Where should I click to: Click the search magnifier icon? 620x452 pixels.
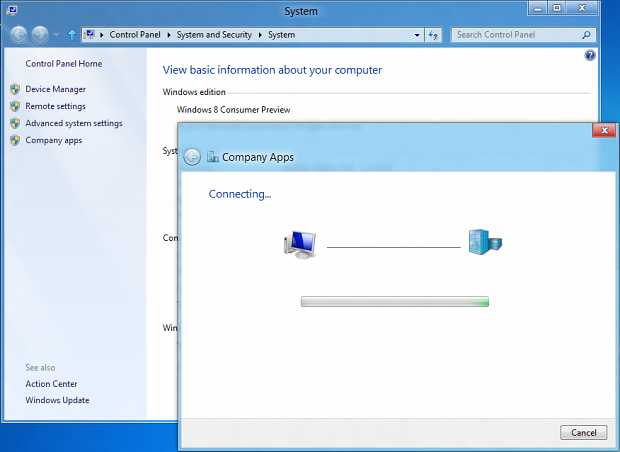click(587, 35)
